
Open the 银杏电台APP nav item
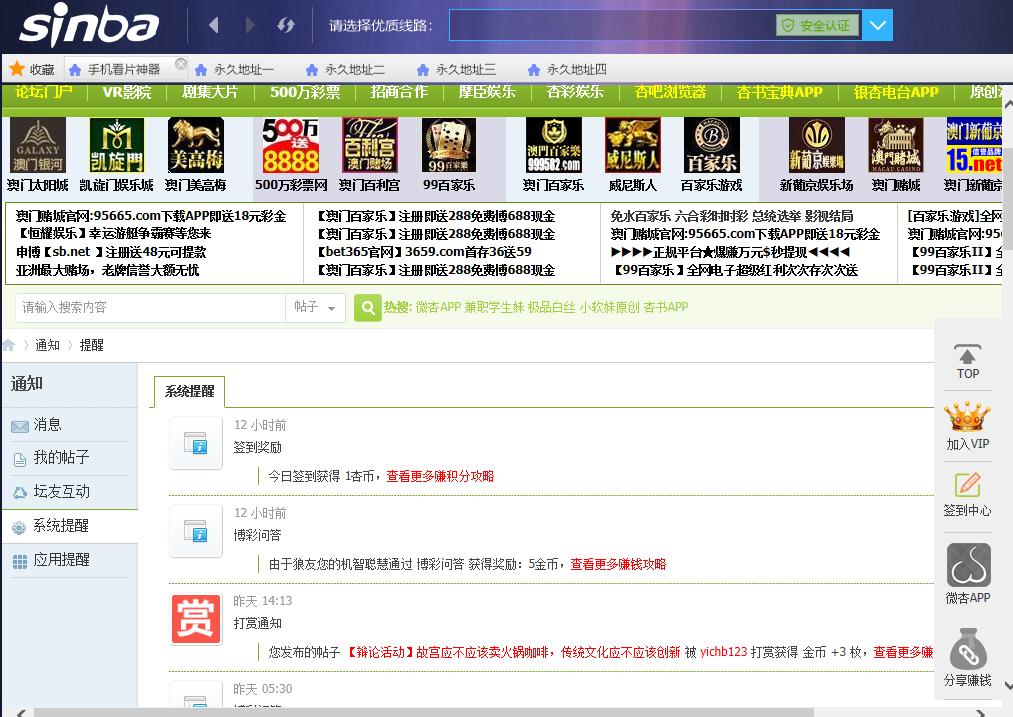click(895, 92)
